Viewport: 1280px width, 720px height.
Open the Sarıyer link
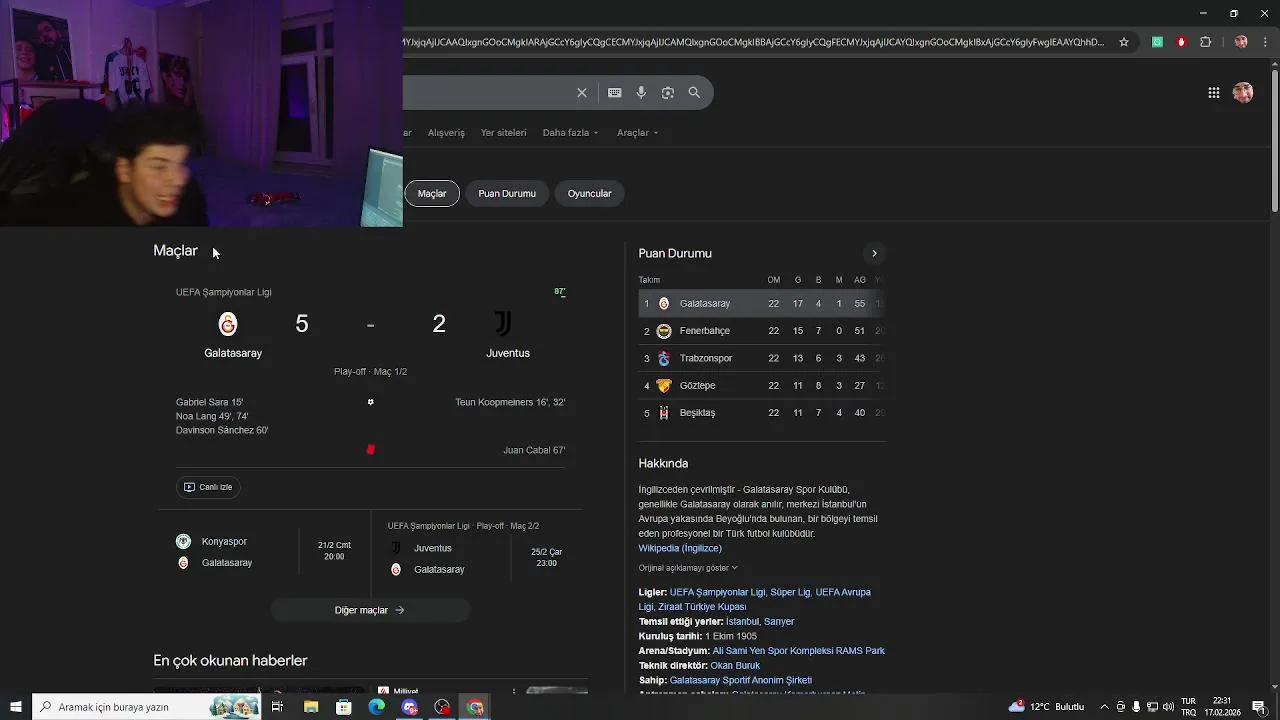click(x=779, y=622)
